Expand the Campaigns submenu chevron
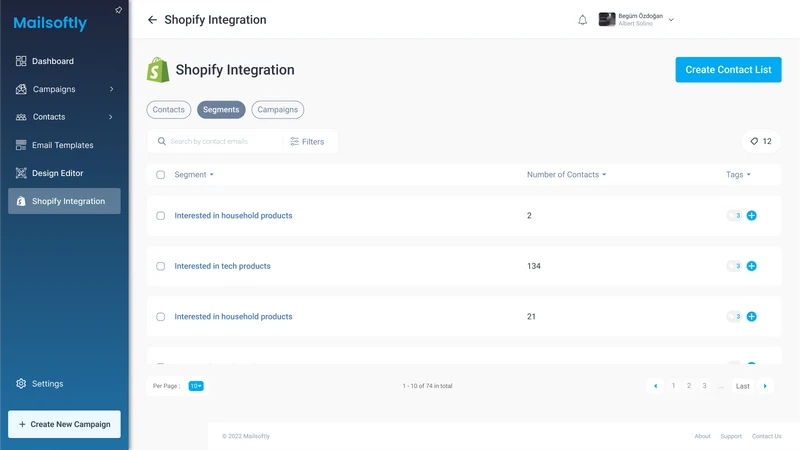The width and height of the screenshot is (800, 450). (x=111, y=89)
